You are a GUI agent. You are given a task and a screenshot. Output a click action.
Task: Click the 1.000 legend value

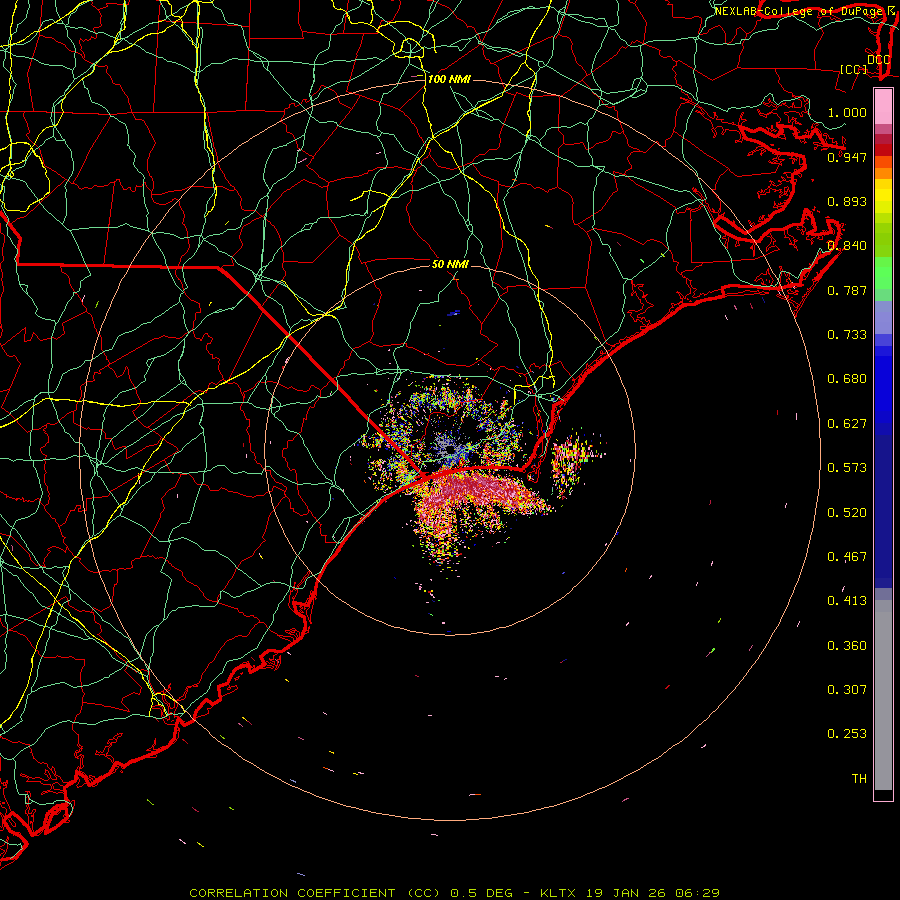[847, 112]
